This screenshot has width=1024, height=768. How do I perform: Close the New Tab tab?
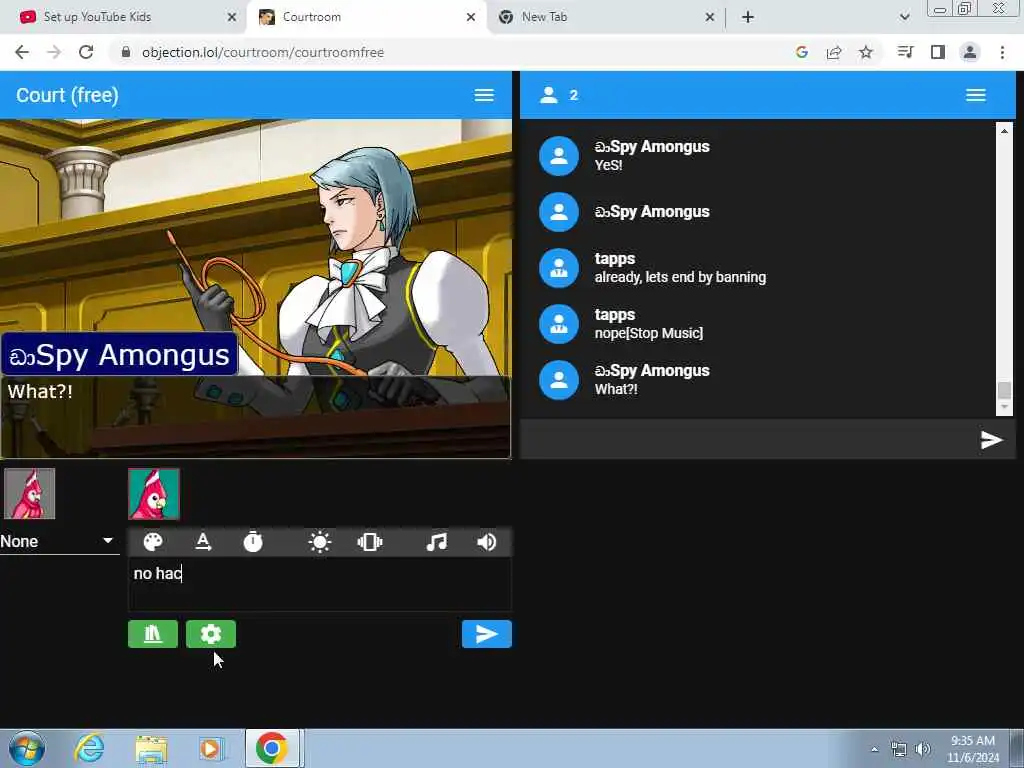click(710, 18)
